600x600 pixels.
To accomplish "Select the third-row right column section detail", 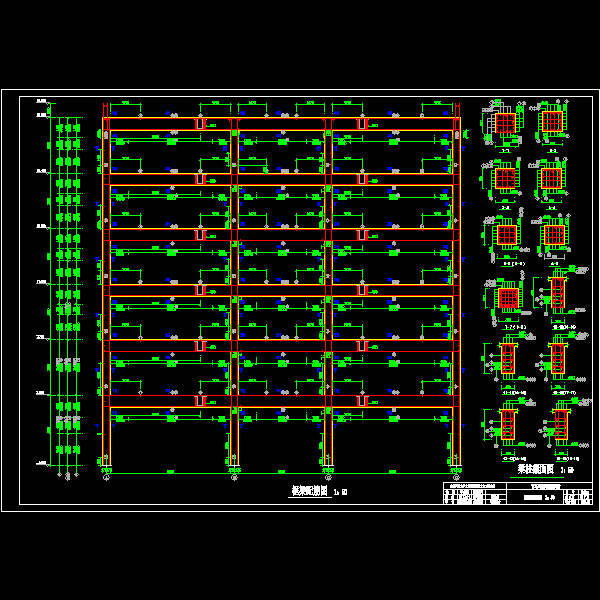I will pyautogui.click(x=553, y=235).
